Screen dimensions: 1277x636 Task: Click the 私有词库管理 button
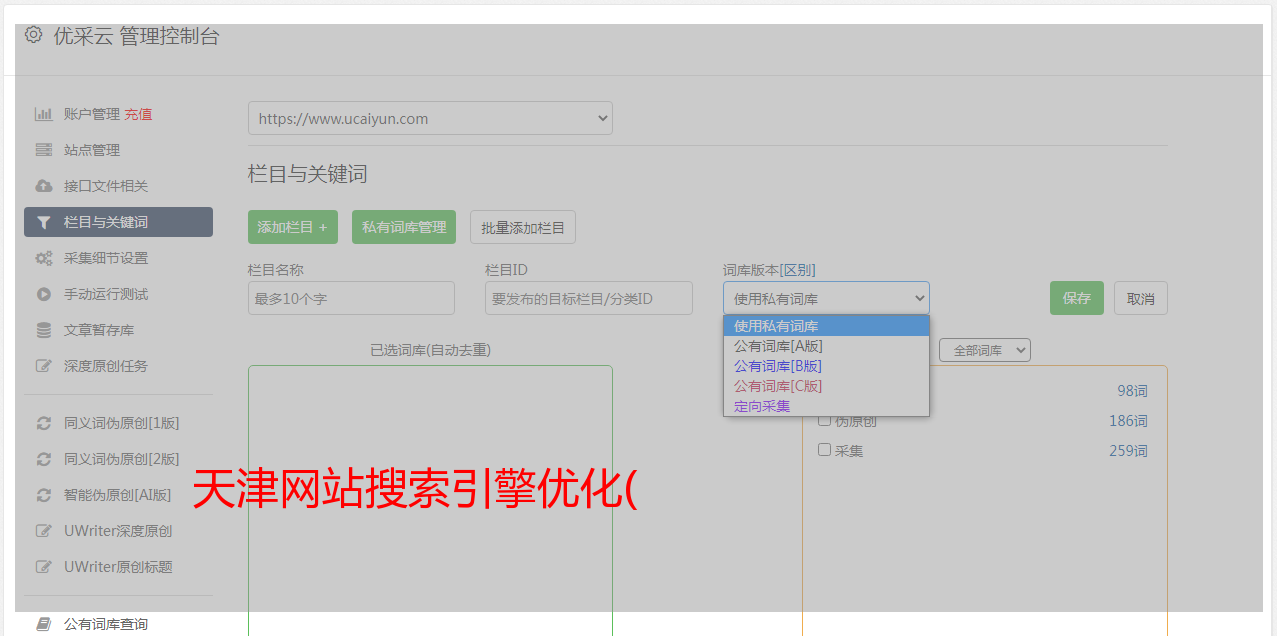(404, 227)
